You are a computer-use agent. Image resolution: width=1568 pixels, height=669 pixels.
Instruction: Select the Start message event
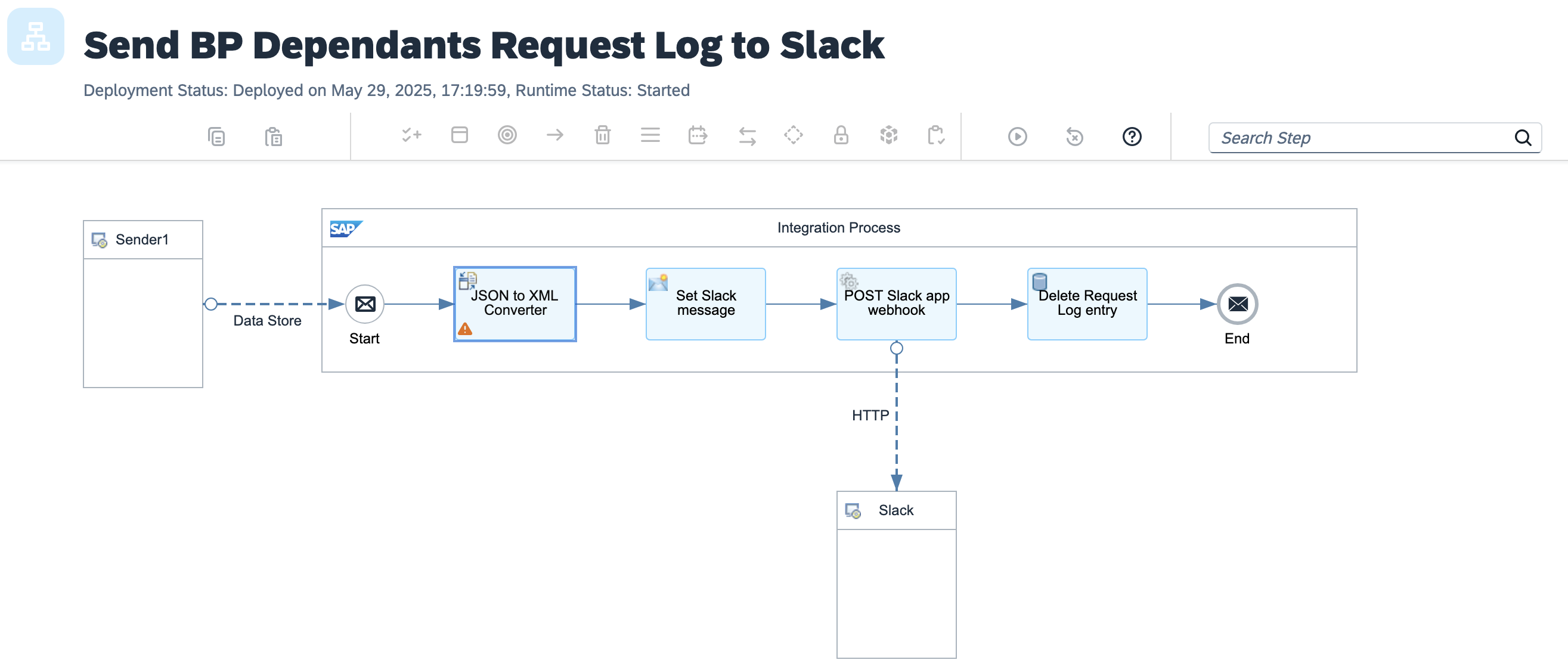pyautogui.click(x=365, y=303)
